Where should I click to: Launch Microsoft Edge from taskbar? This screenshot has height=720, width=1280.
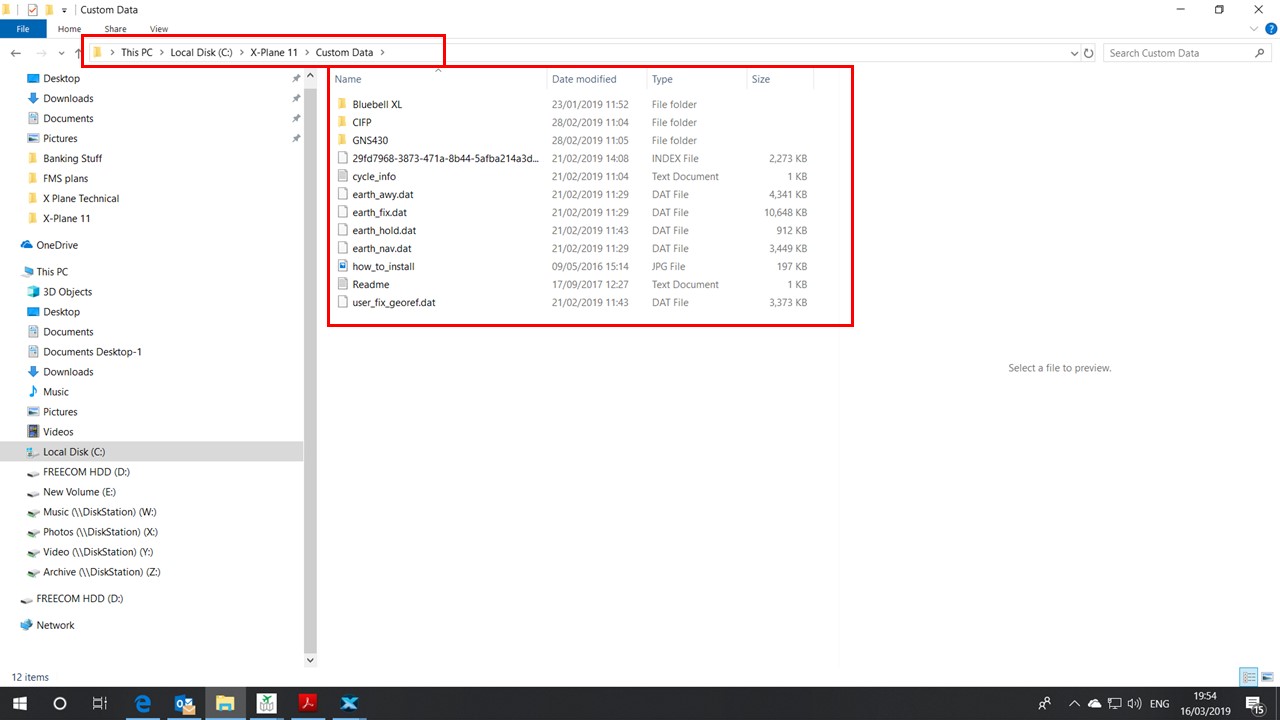[x=143, y=703]
